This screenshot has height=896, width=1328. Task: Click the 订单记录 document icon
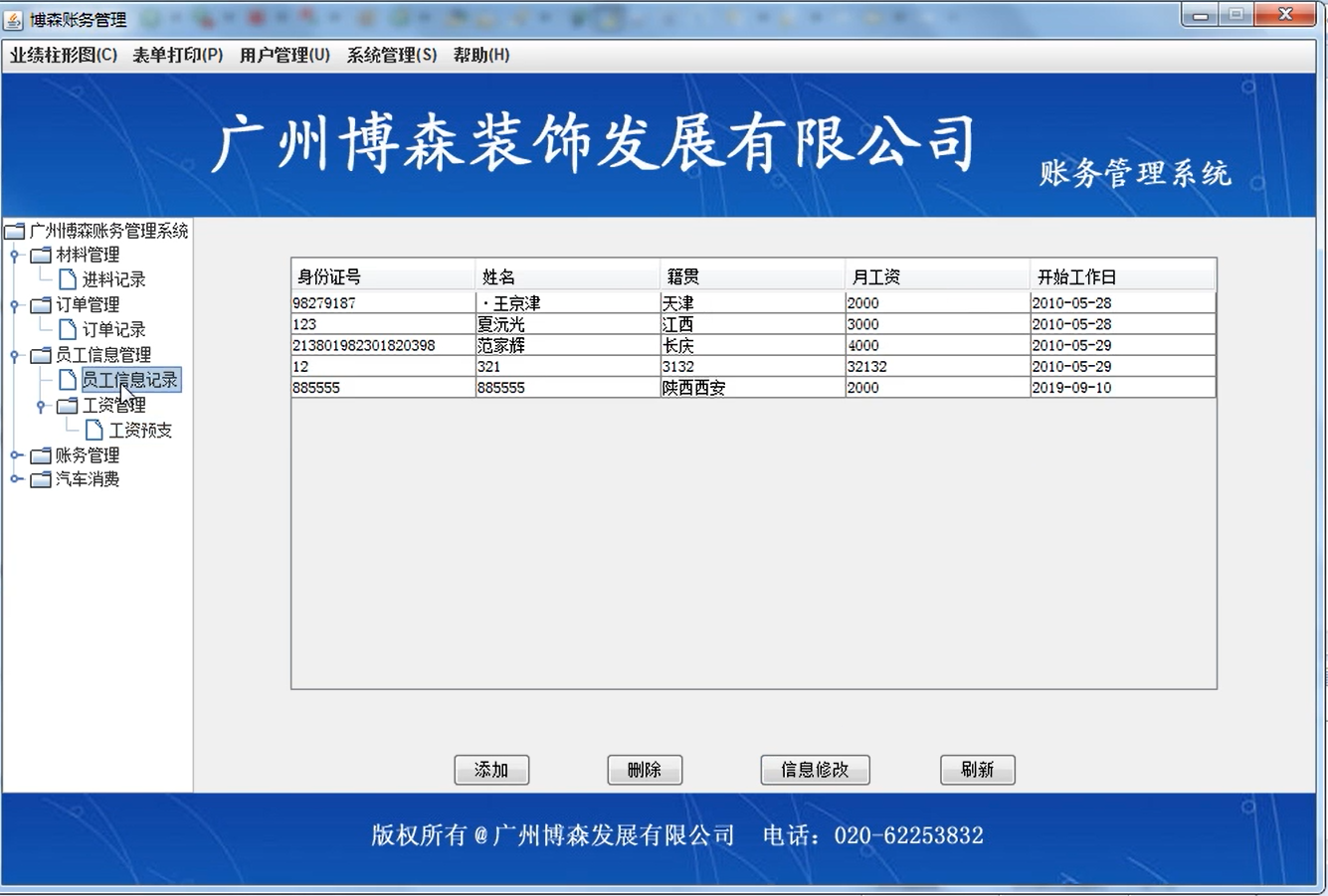click(68, 329)
